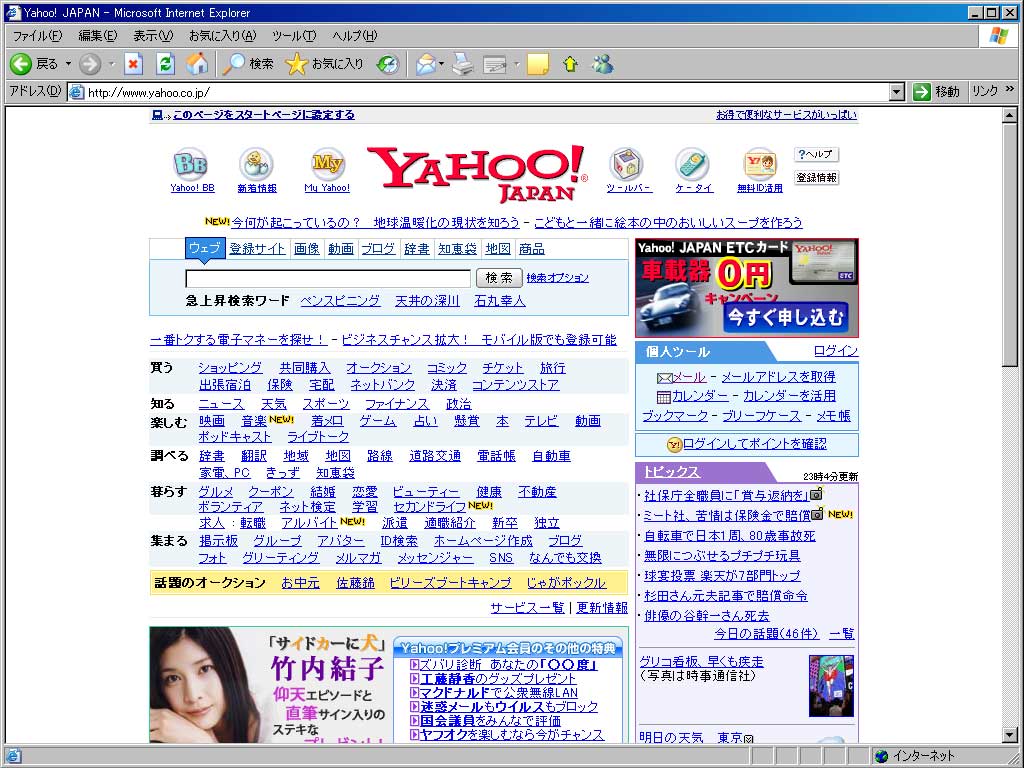
Task: Open ファイル(F) menu
Action: [x=37, y=35]
